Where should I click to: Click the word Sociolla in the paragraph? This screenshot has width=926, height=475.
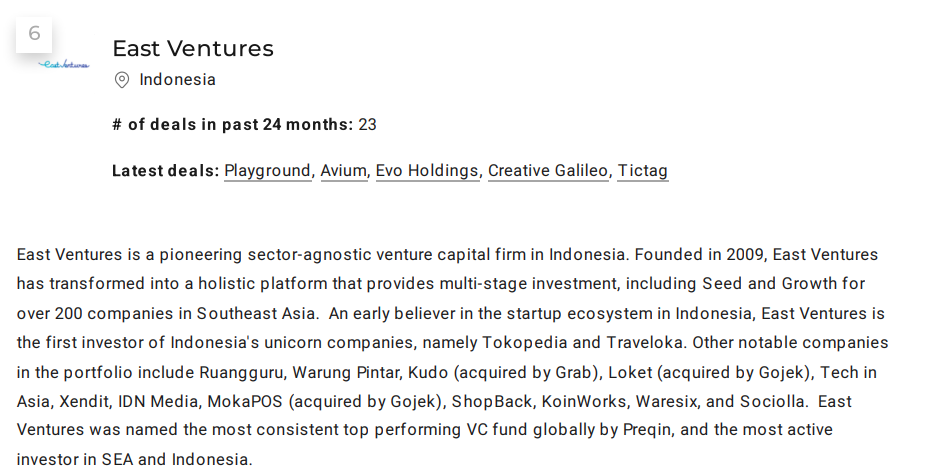coord(772,402)
